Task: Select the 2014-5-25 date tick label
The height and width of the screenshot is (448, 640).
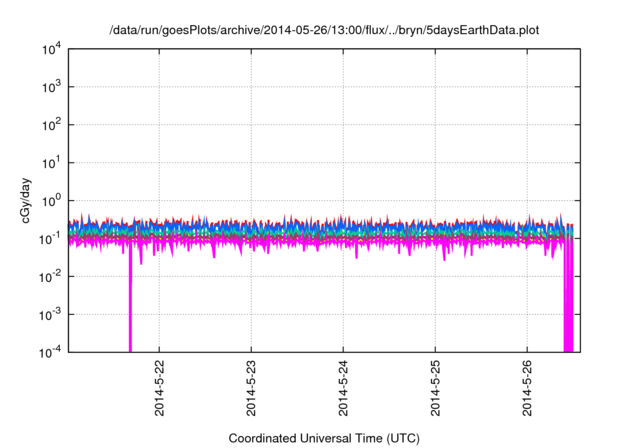Action: tap(436, 388)
